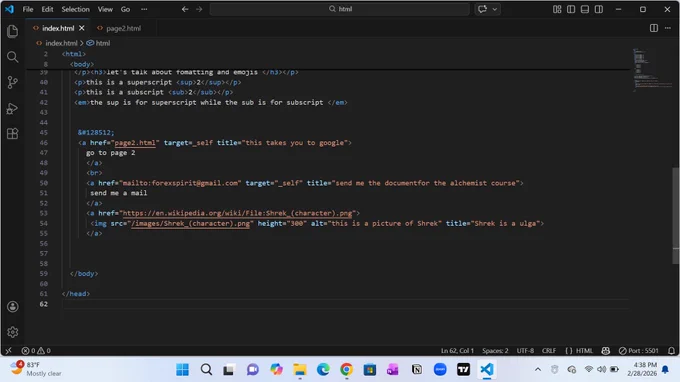Change CRLF end of line sequence

click(549, 350)
